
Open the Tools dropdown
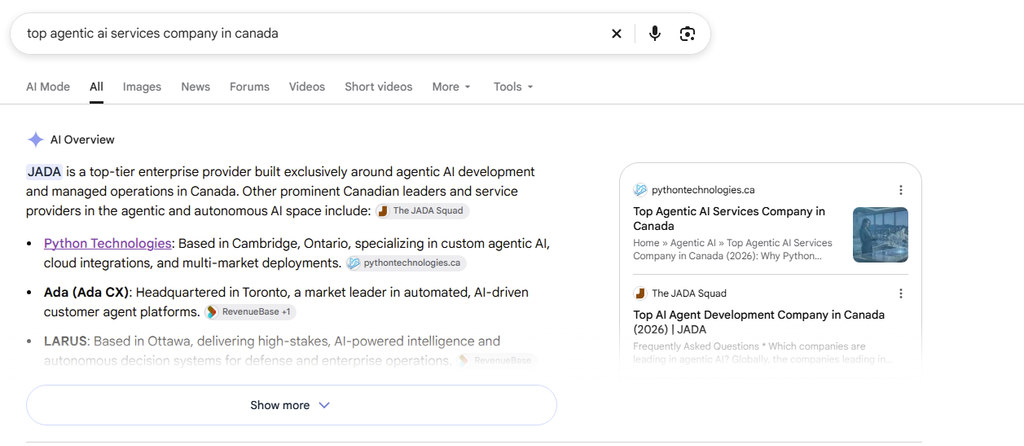pos(513,87)
